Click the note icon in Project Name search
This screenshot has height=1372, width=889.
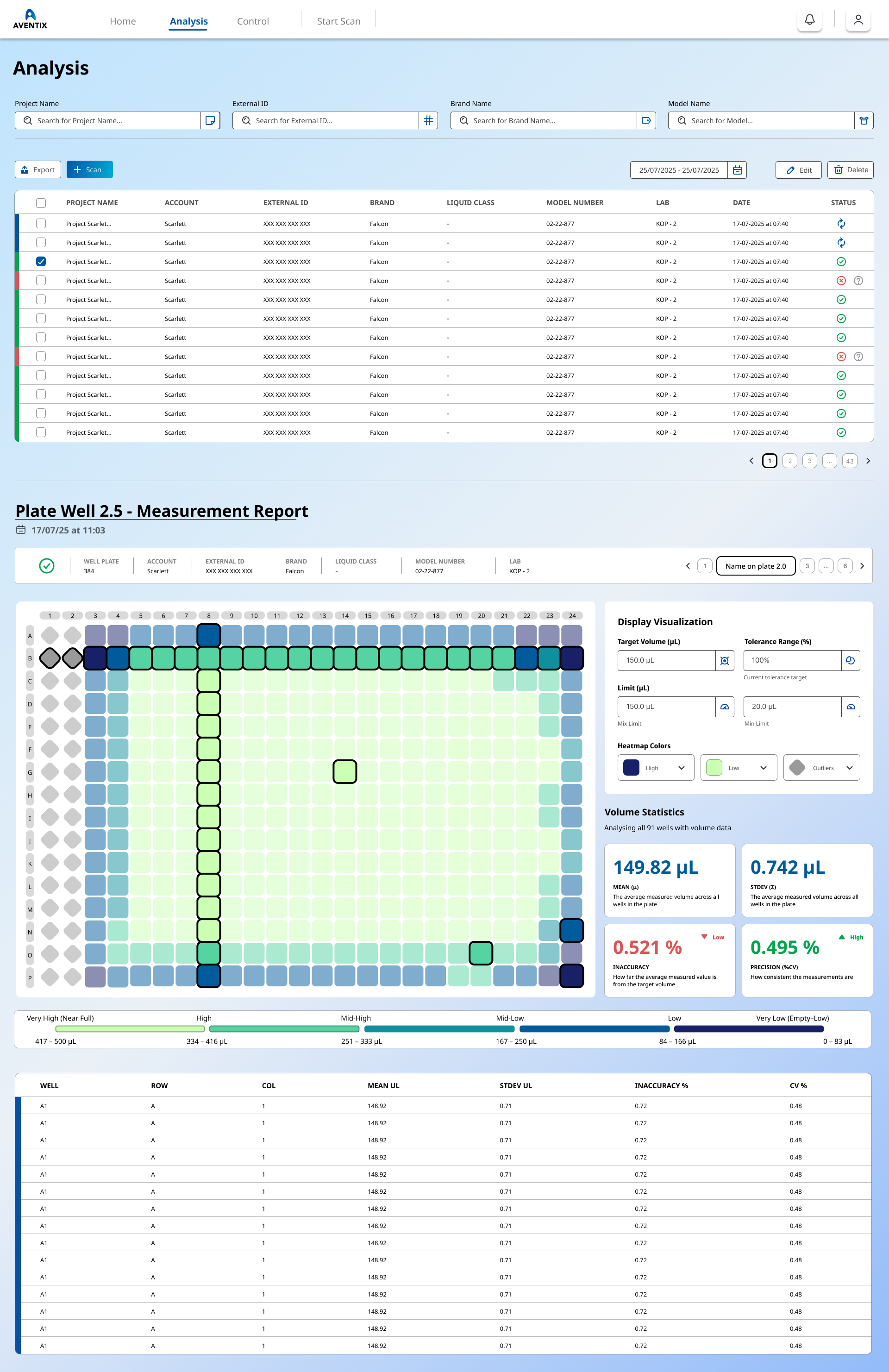210,120
